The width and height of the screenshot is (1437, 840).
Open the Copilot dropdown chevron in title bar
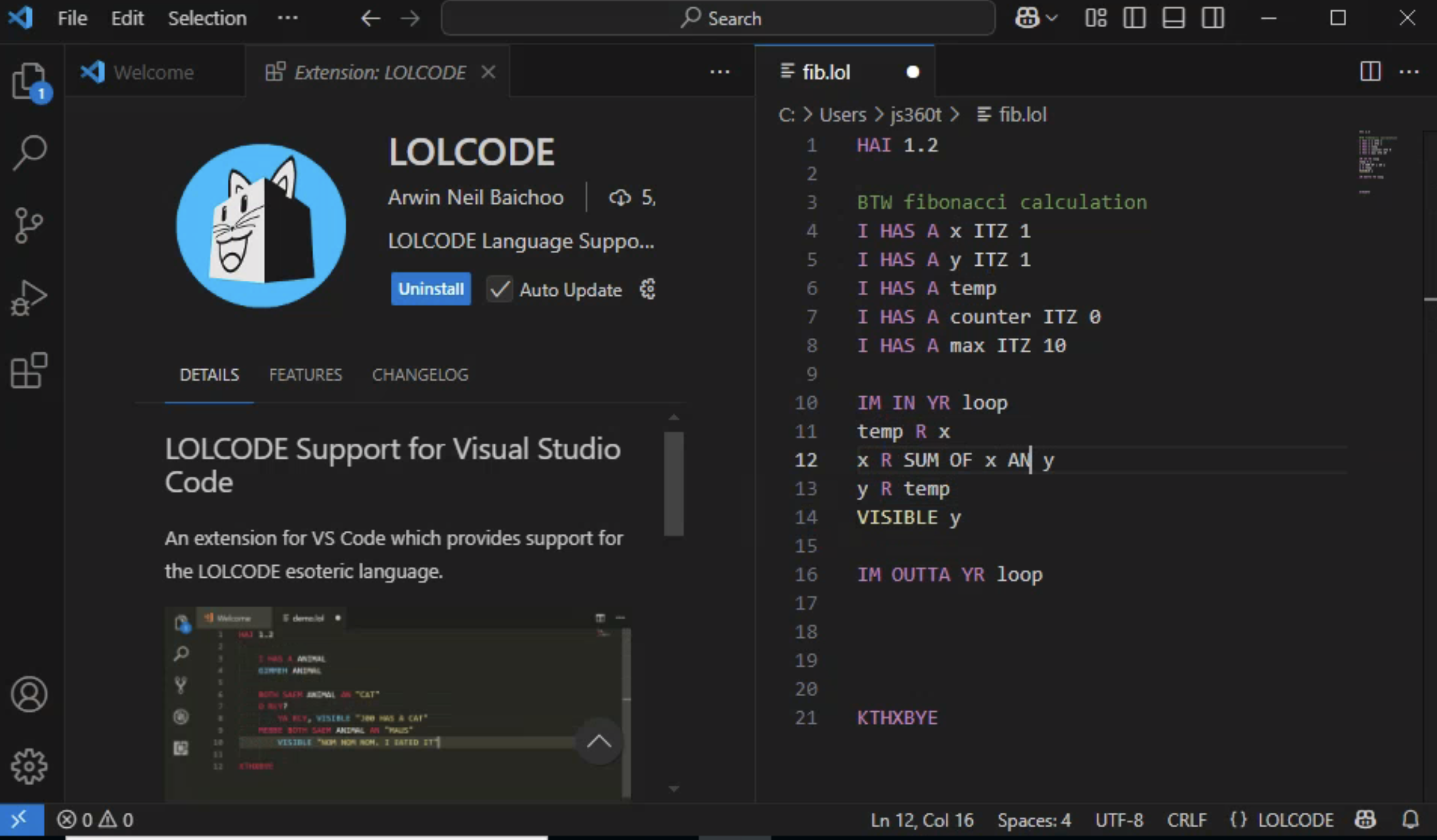point(1052,18)
